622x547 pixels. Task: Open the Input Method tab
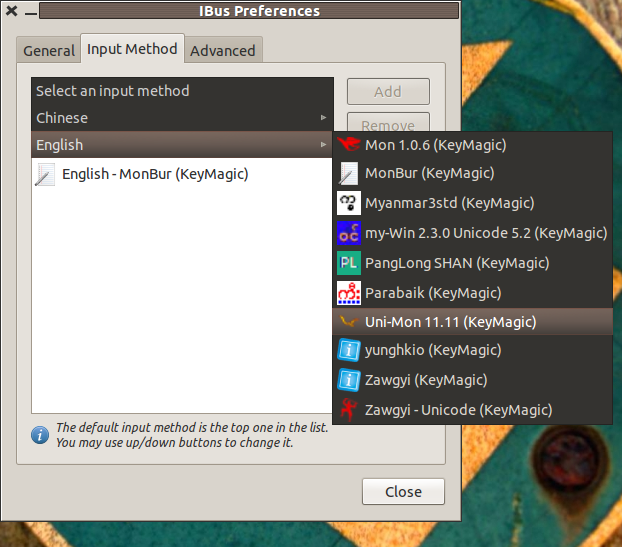[x=132, y=48]
